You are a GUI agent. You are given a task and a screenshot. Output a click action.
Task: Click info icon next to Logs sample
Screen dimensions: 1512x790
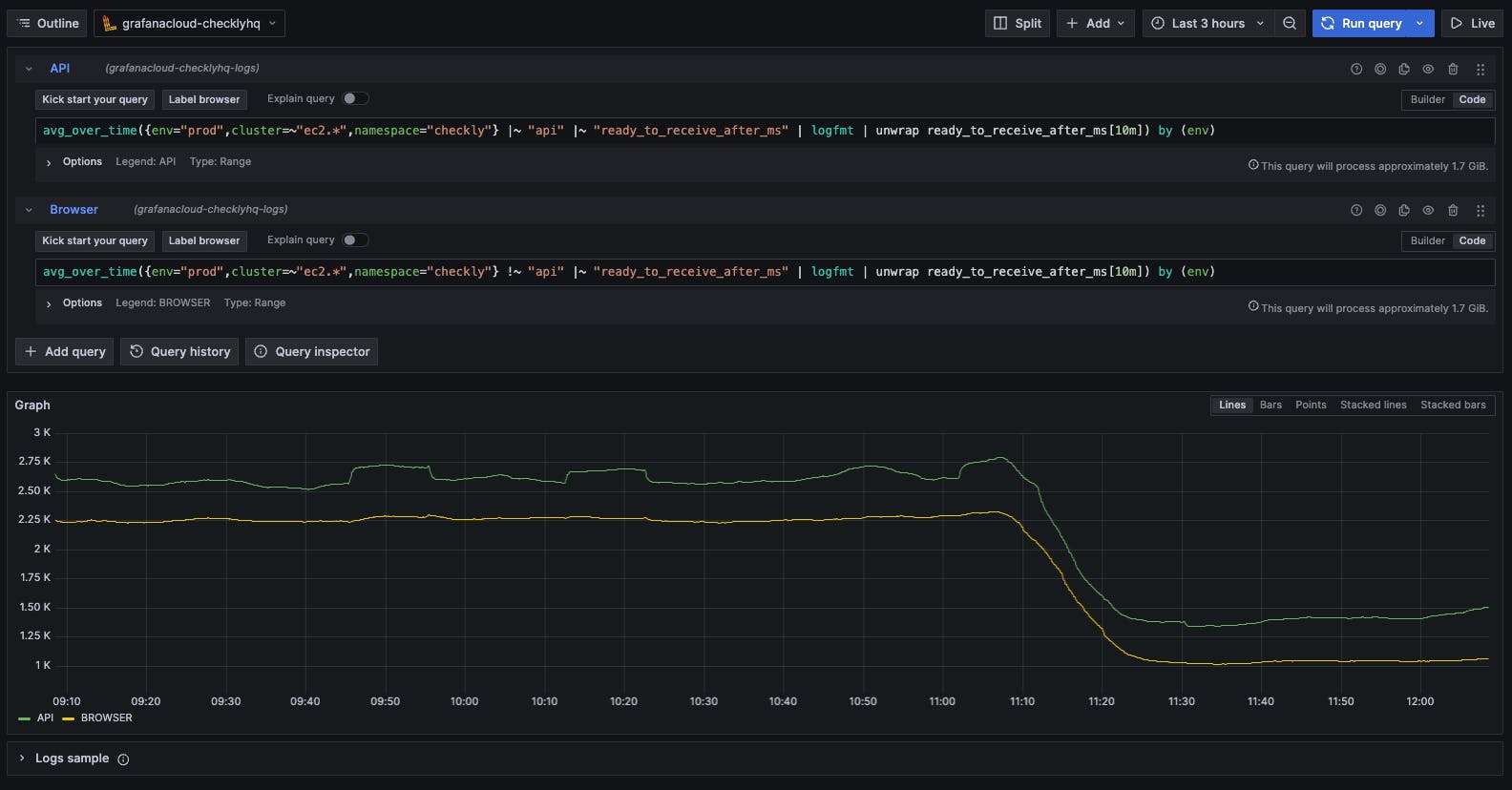[123, 759]
